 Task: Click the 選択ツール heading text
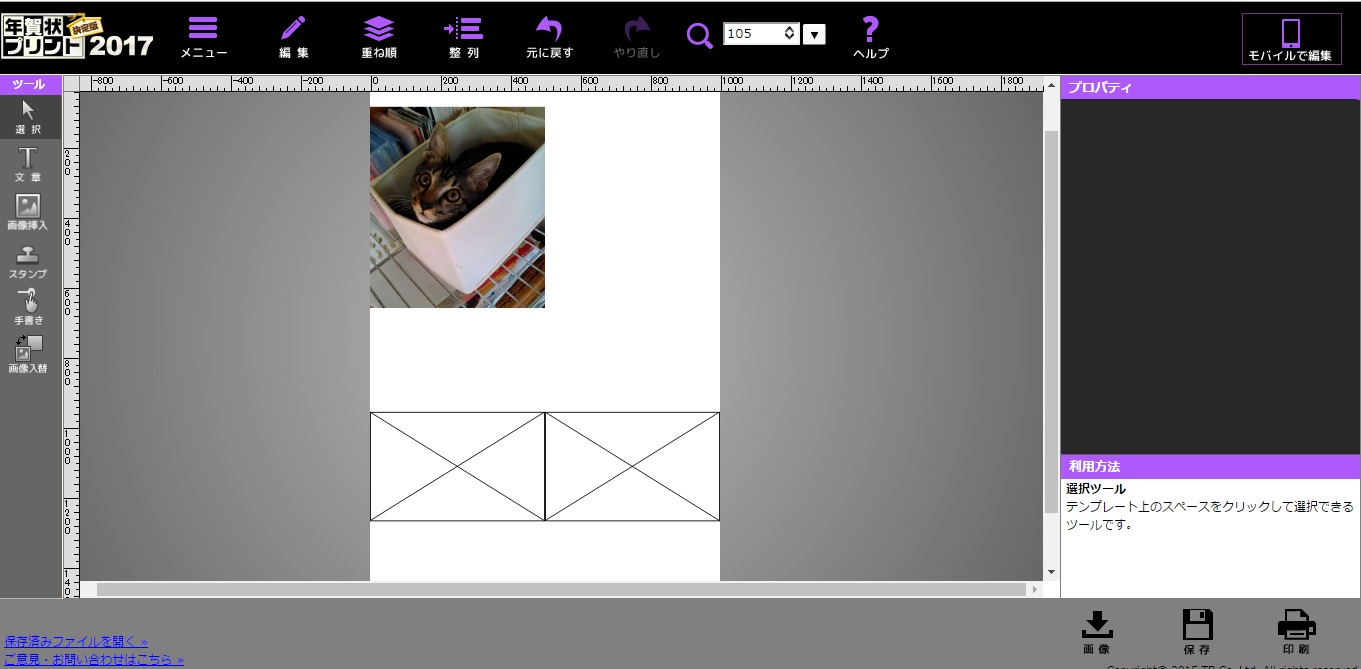1096,489
